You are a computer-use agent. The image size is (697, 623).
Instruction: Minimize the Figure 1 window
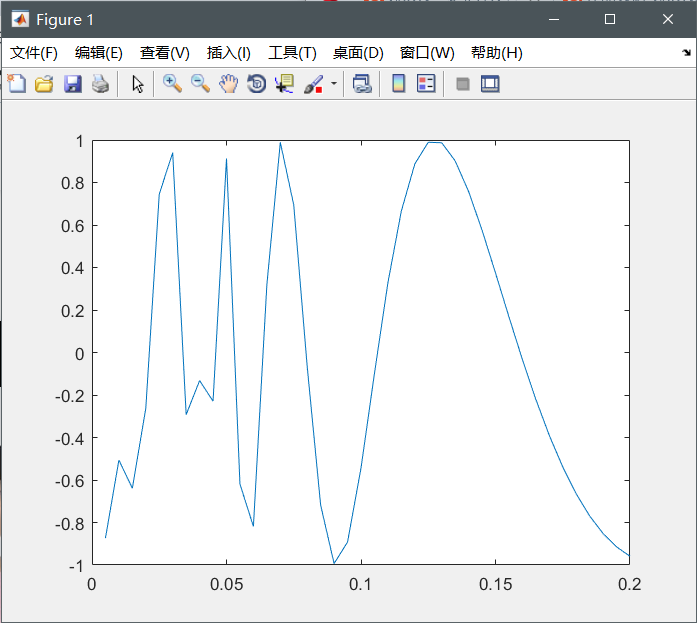pyautogui.click(x=554, y=19)
